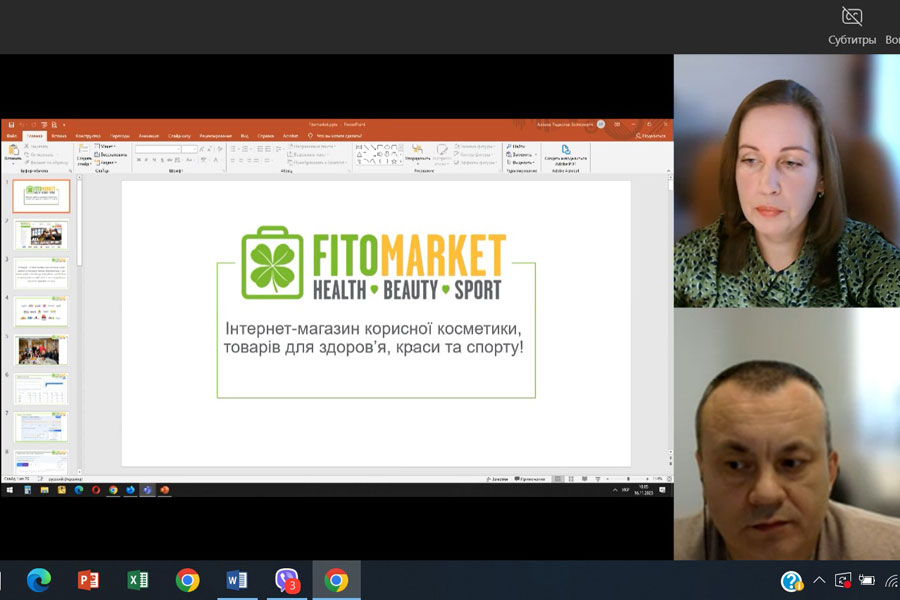Select slide 2 thumbnail with group photo
This screenshot has width=900, height=600.
pyautogui.click(x=41, y=234)
